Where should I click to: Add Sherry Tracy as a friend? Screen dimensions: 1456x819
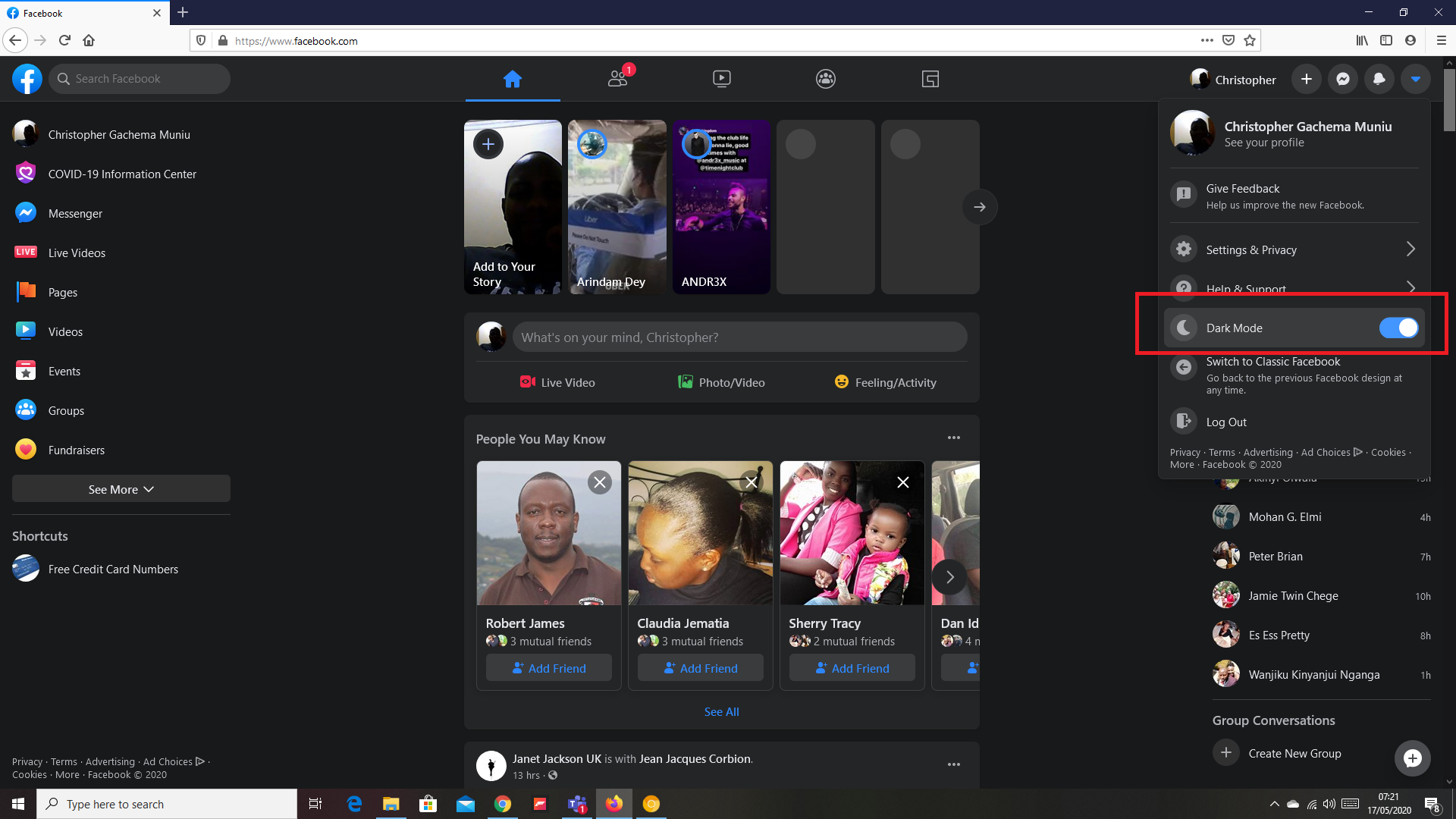[x=852, y=668]
